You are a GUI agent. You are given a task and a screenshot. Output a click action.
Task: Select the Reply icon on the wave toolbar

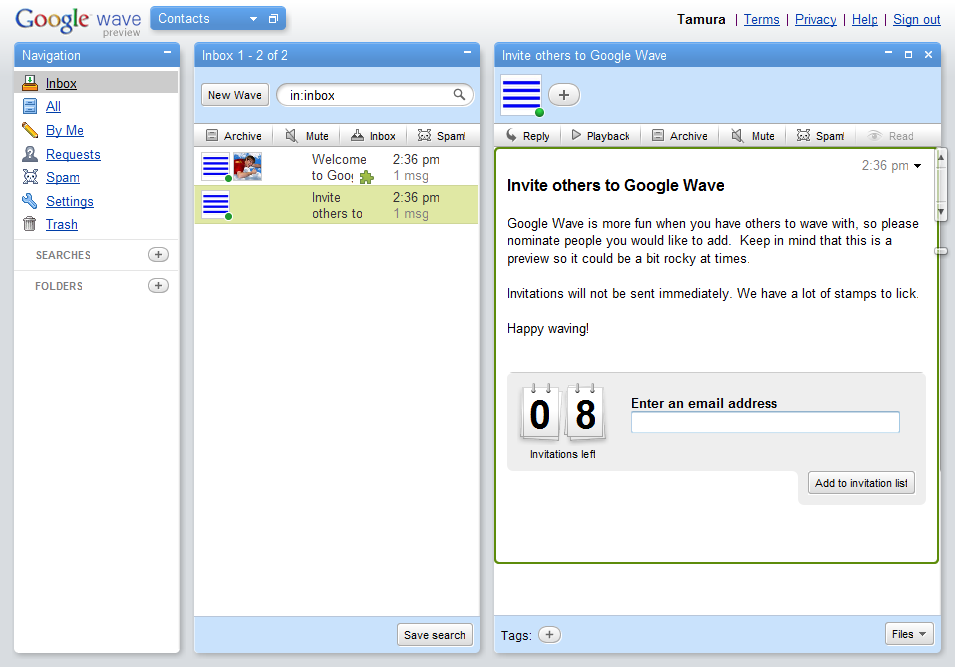(x=510, y=135)
